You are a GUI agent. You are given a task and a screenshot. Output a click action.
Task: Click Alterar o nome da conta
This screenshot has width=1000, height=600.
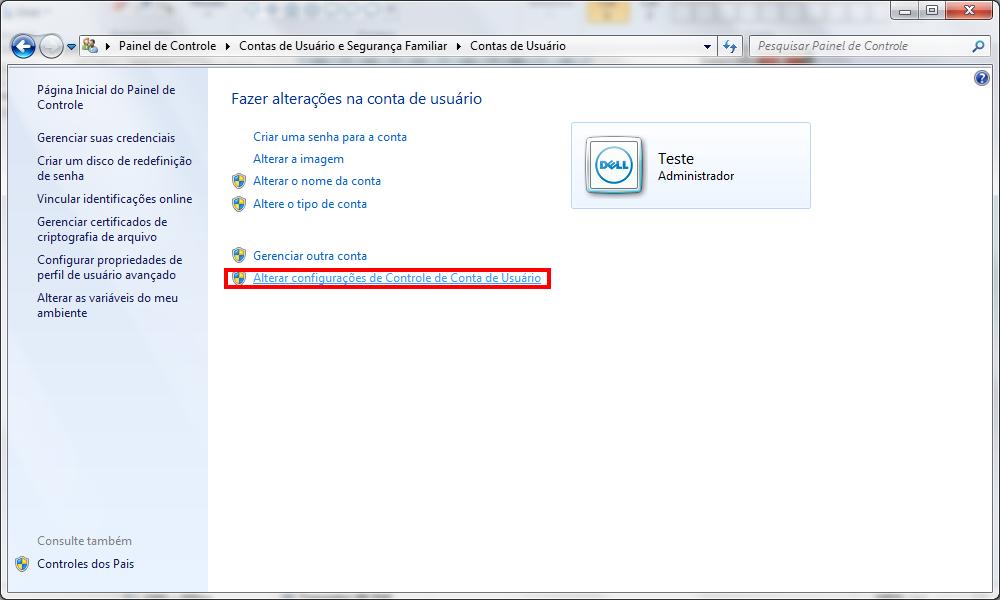tap(317, 181)
